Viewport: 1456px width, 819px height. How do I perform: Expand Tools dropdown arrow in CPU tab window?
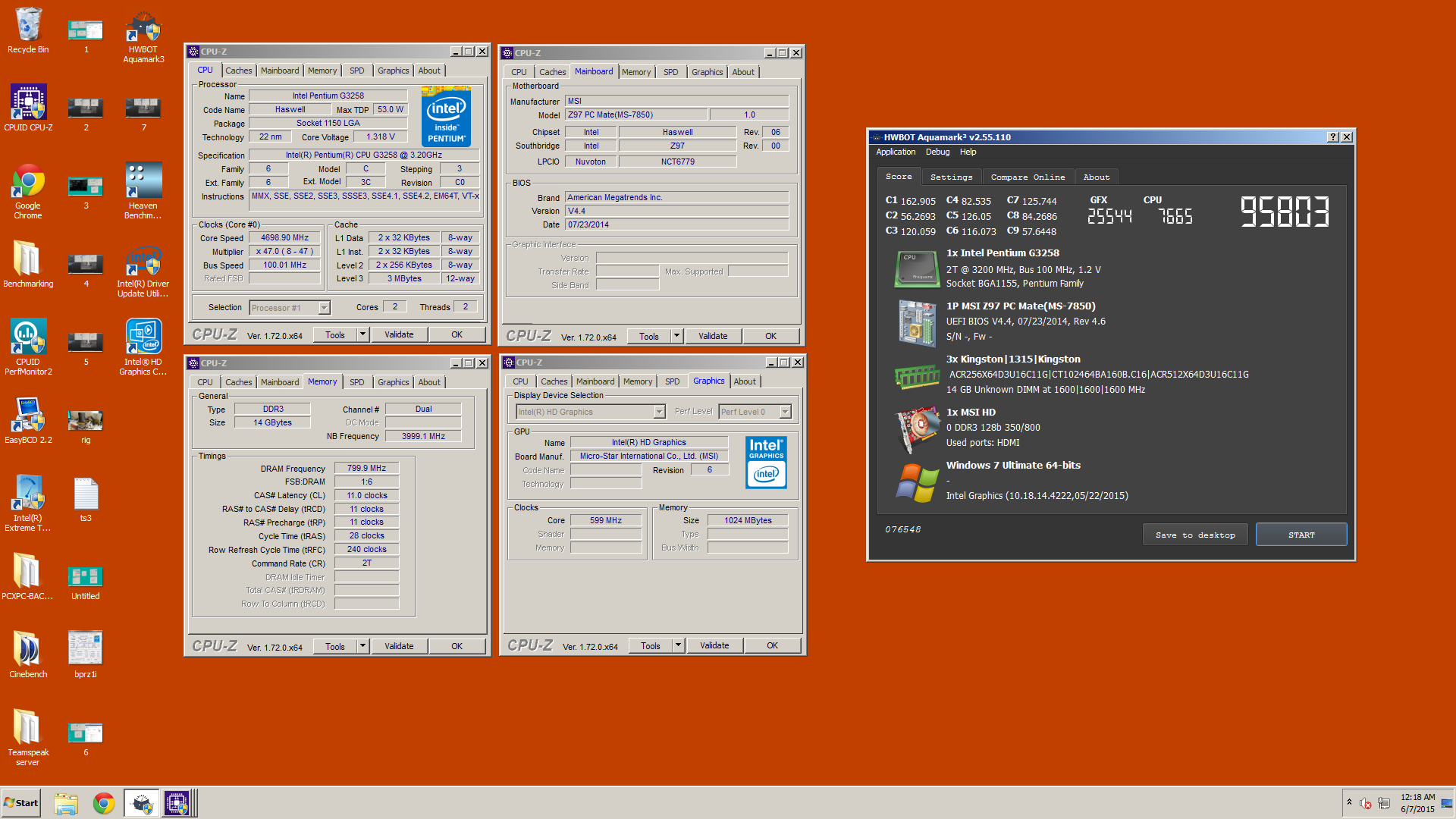362,334
